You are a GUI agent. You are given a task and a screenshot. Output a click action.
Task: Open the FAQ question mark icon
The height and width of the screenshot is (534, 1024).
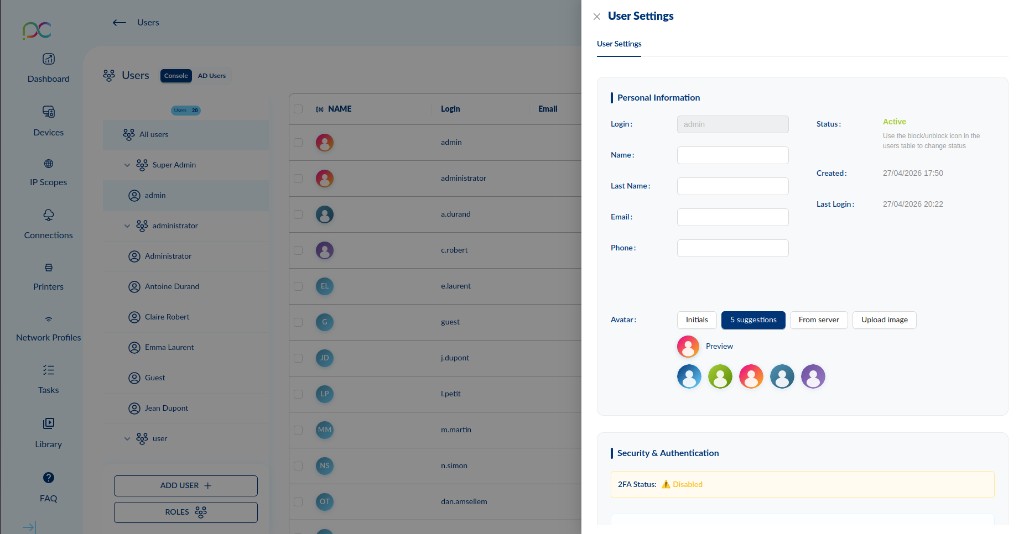click(x=48, y=478)
